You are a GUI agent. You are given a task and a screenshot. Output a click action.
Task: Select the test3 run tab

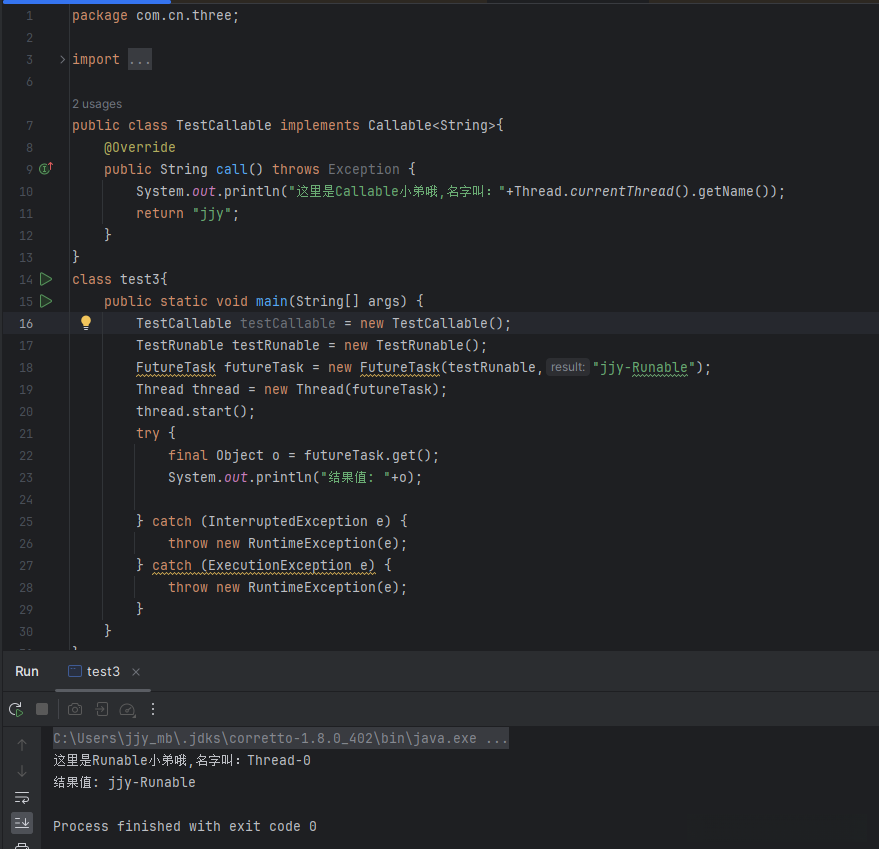(102, 672)
